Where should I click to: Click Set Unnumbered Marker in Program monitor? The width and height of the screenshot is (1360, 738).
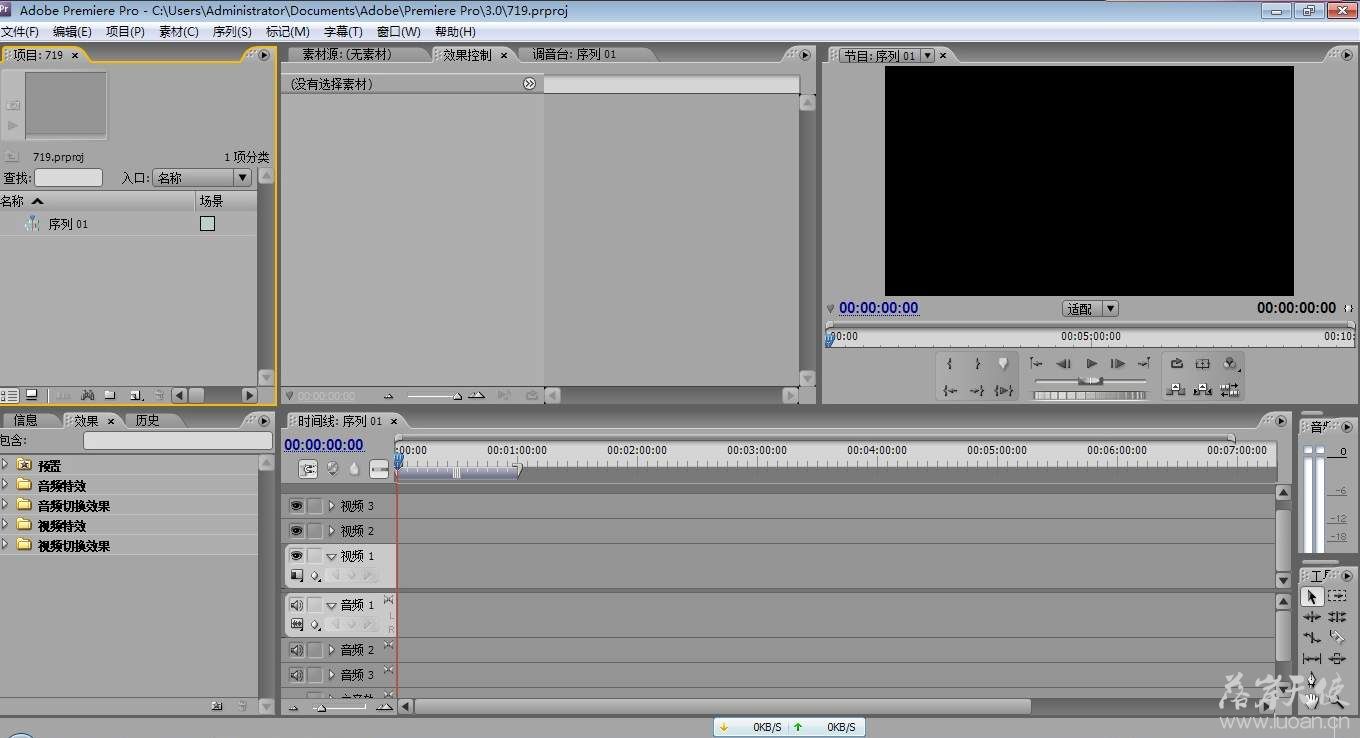click(x=1003, y=364)
